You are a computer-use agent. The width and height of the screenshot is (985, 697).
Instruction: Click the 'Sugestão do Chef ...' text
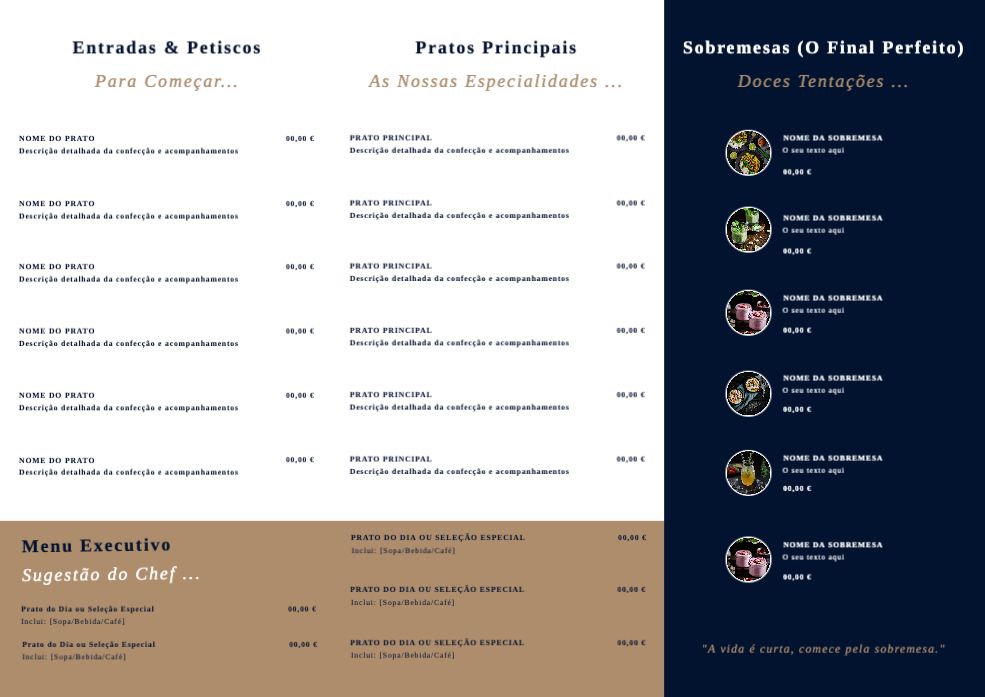[111, 575]
